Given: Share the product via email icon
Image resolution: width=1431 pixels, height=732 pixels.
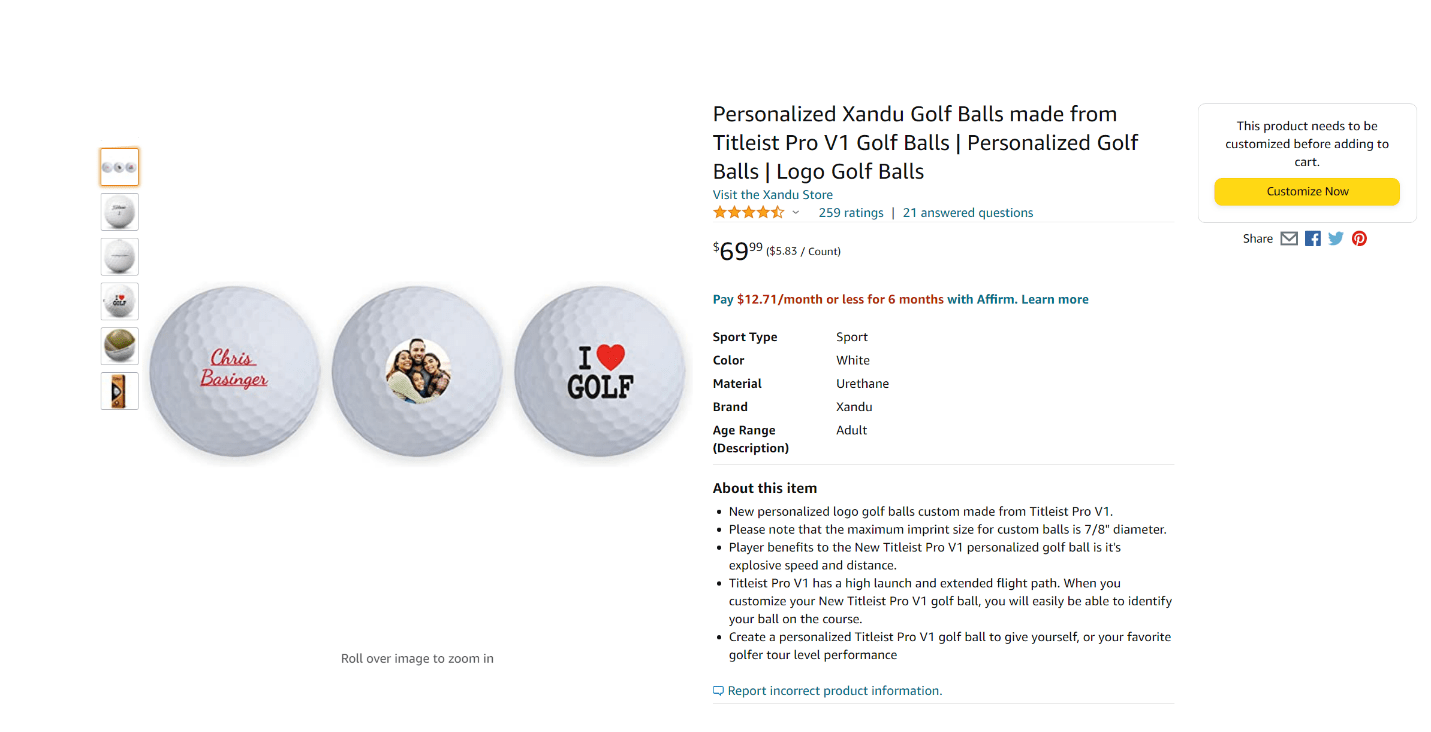Looking at the screenshot, I should [1289, 239].
